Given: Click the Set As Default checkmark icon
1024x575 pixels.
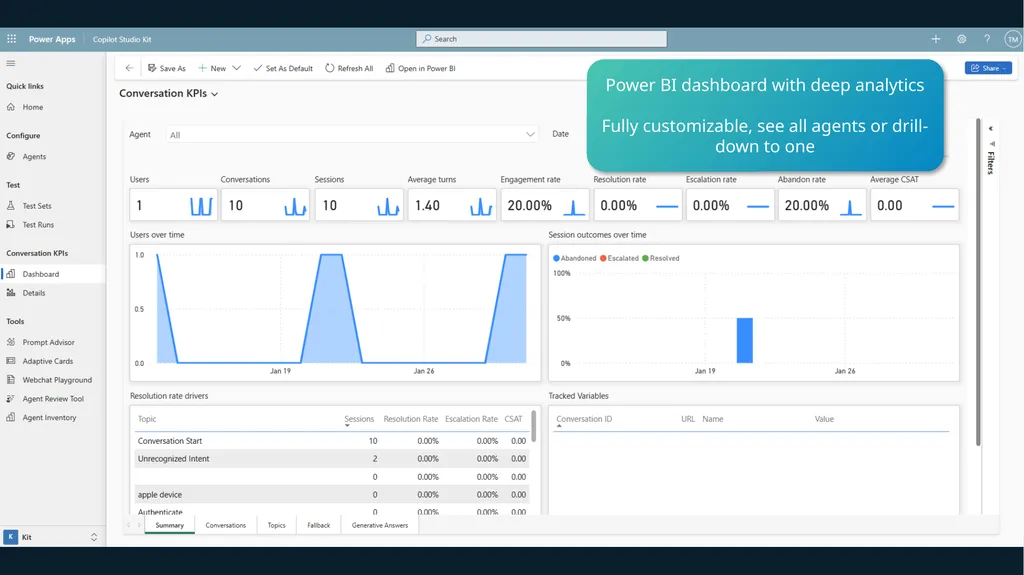Looking at the screenshot, I should 258,68.
